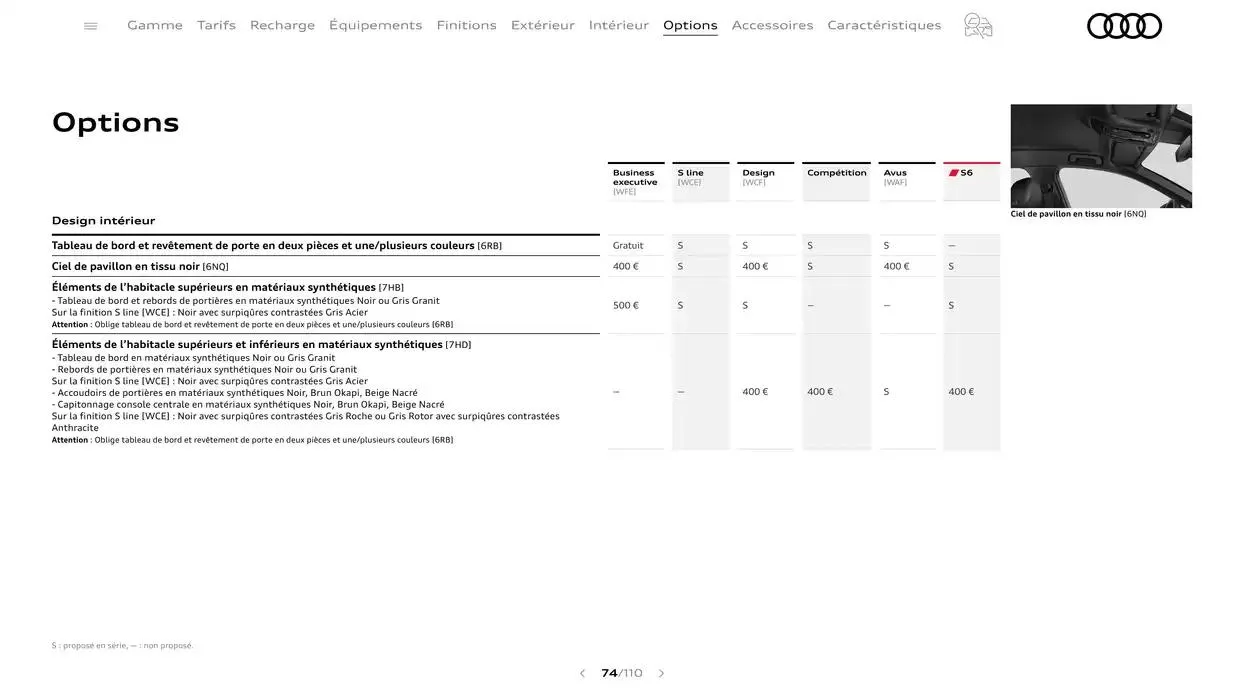Select "Accessoires" in the top navigation
This screenshot has width=1244, height=700.
click(772, 23)
